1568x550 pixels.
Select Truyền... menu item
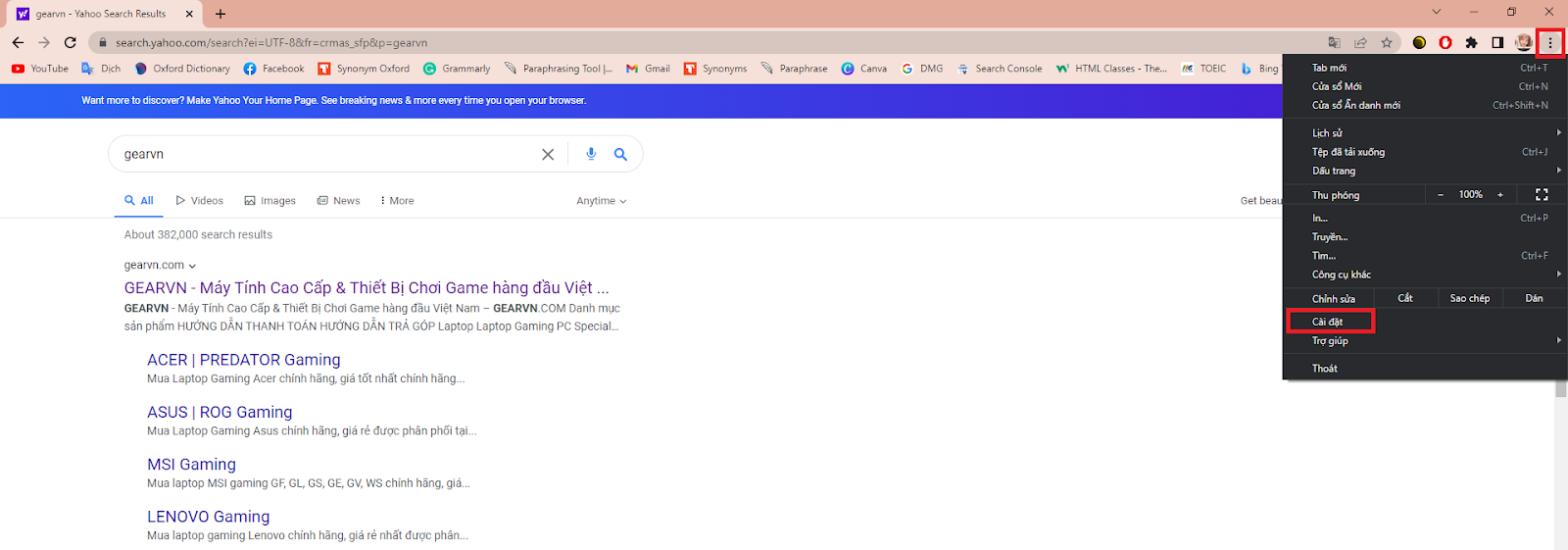pyautogui.click(x=1425, y=237)
